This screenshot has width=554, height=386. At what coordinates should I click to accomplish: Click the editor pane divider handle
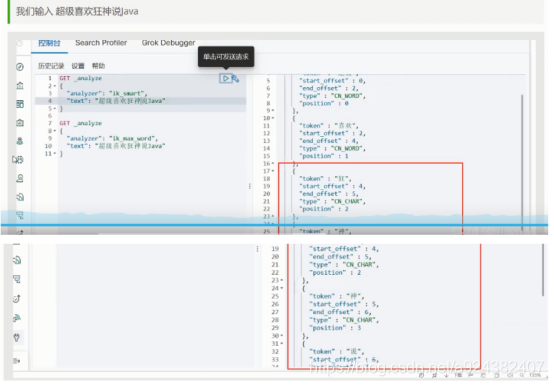(x=249, y=186)
